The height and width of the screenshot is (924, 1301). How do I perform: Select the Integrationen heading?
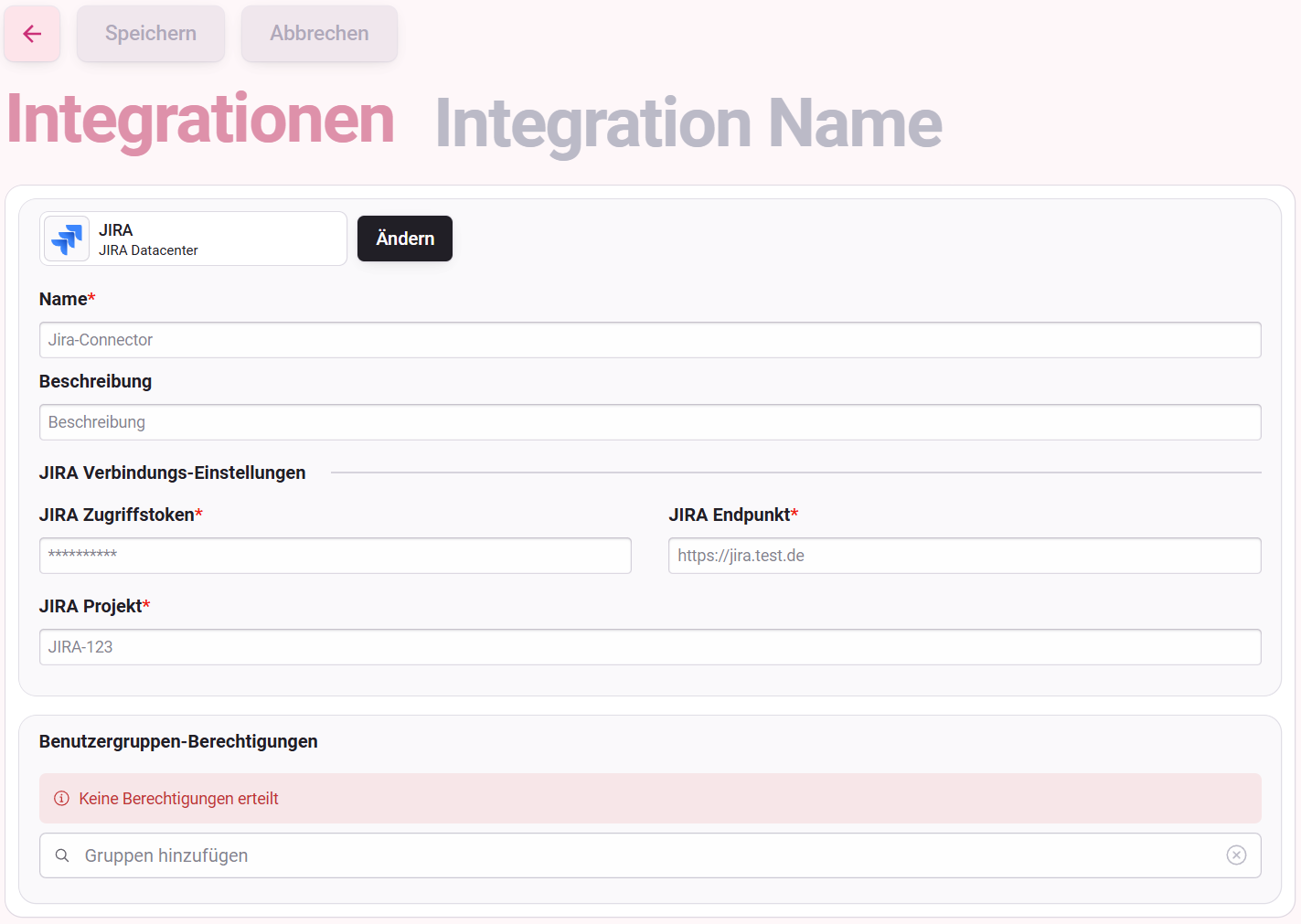click(x=201, y=121)
